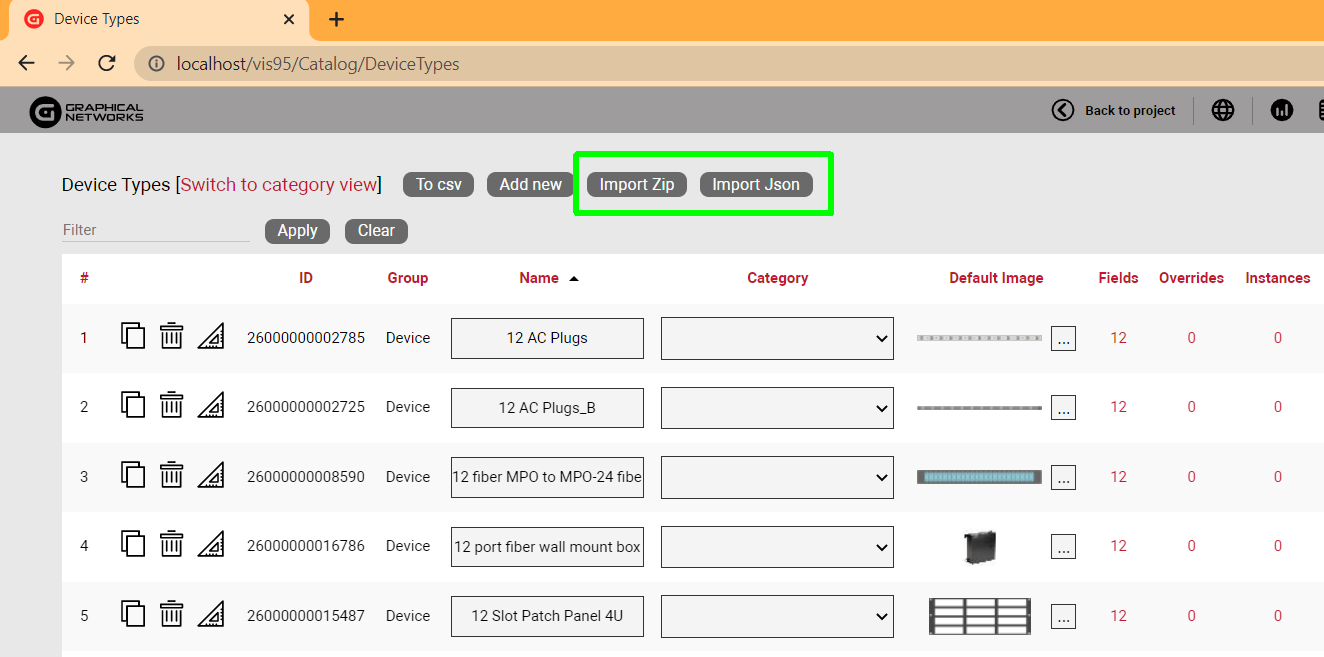The height and width of the screenshot is (657, 1324).
Task: Open the globe language icon in header
Action: pyautogui.click(x=1223, y=110)
